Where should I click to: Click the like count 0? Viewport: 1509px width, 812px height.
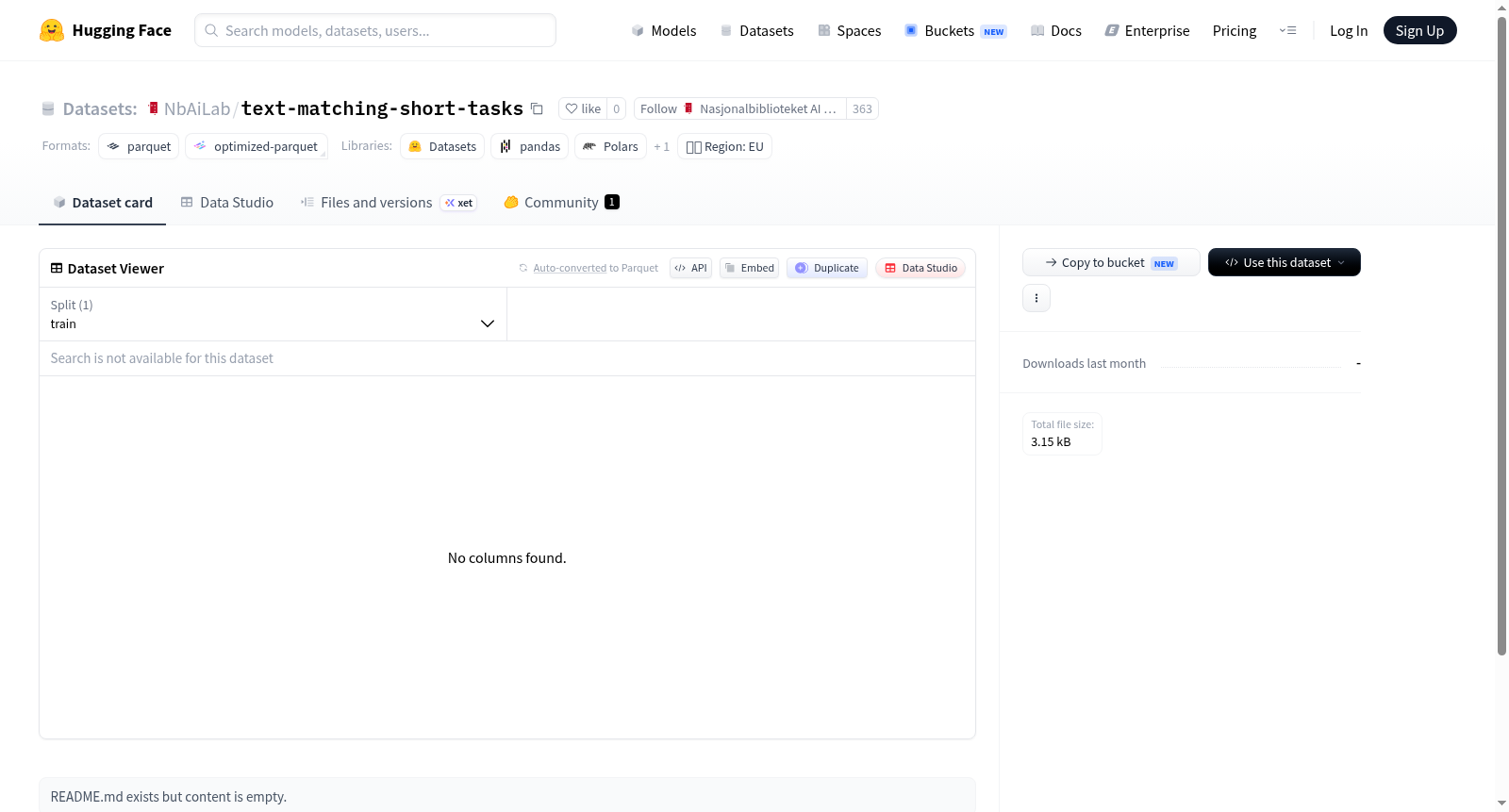[616, 108]
